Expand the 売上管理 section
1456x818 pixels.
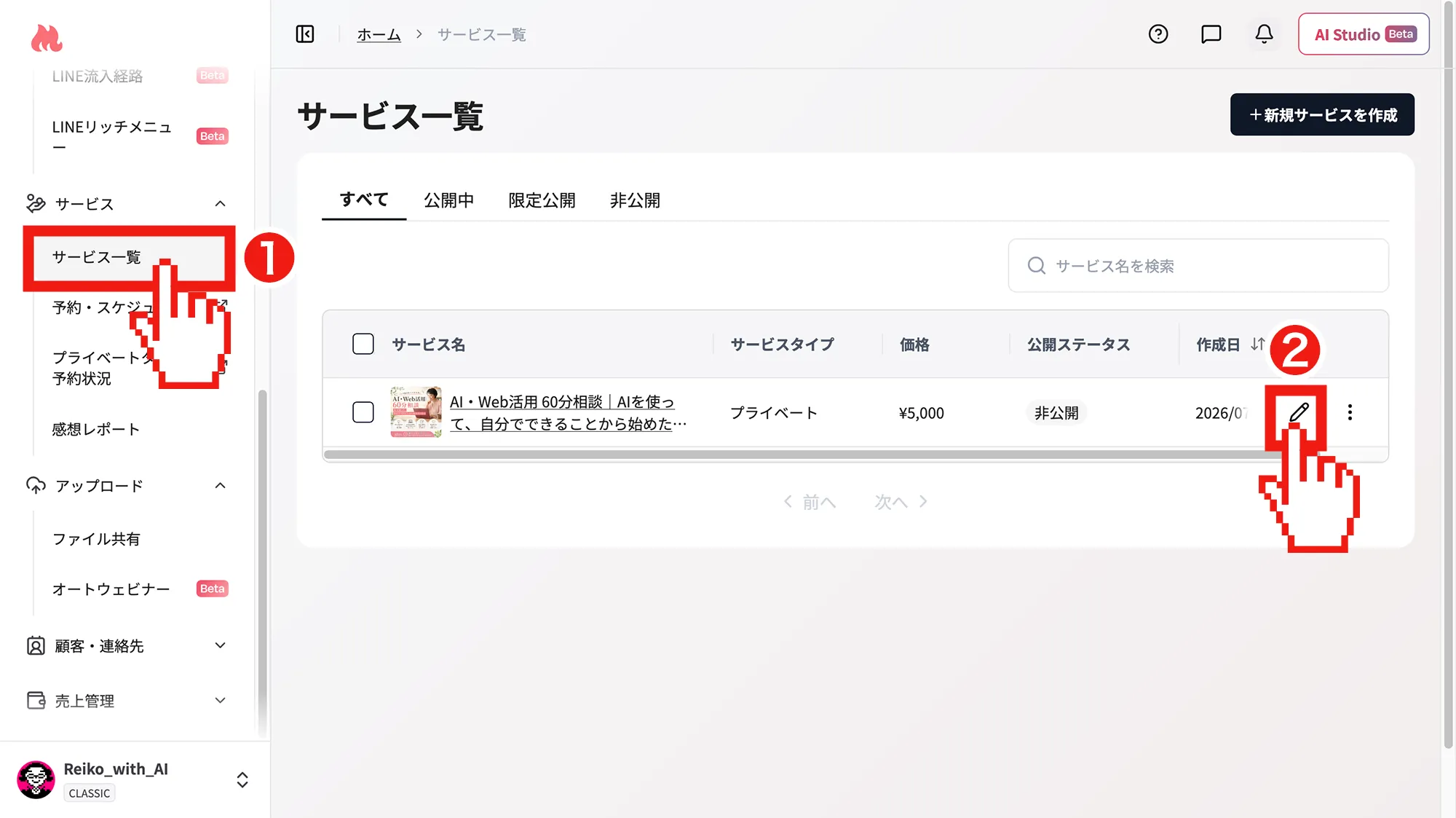(221, 701)
